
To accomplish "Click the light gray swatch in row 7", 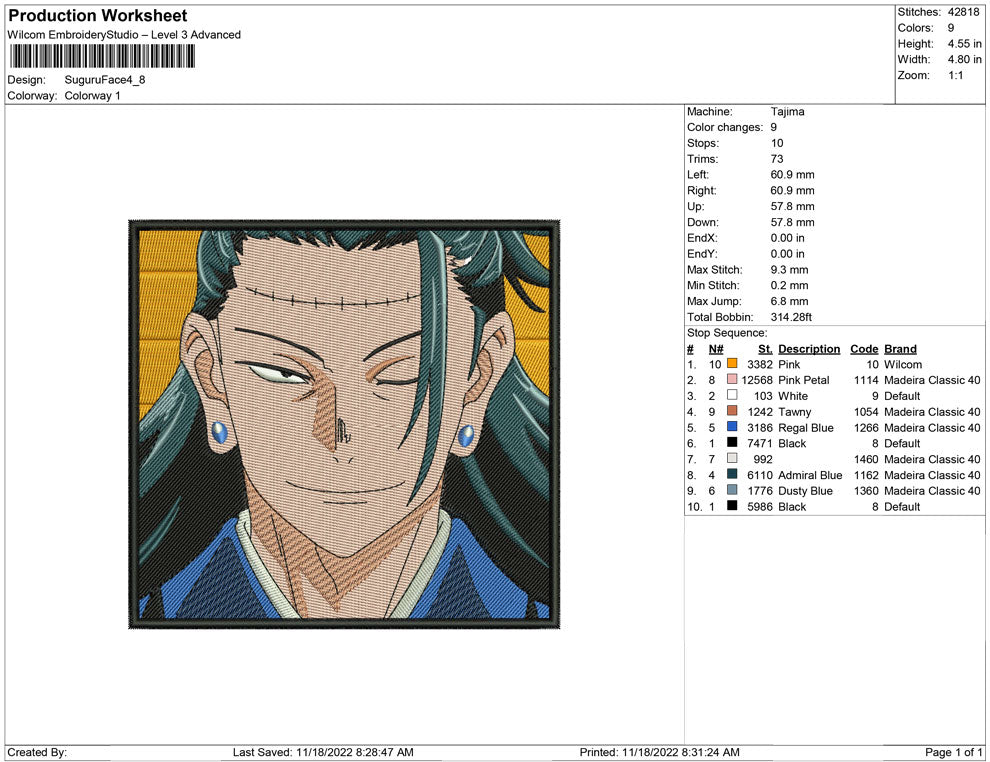I will coord(732,458).
